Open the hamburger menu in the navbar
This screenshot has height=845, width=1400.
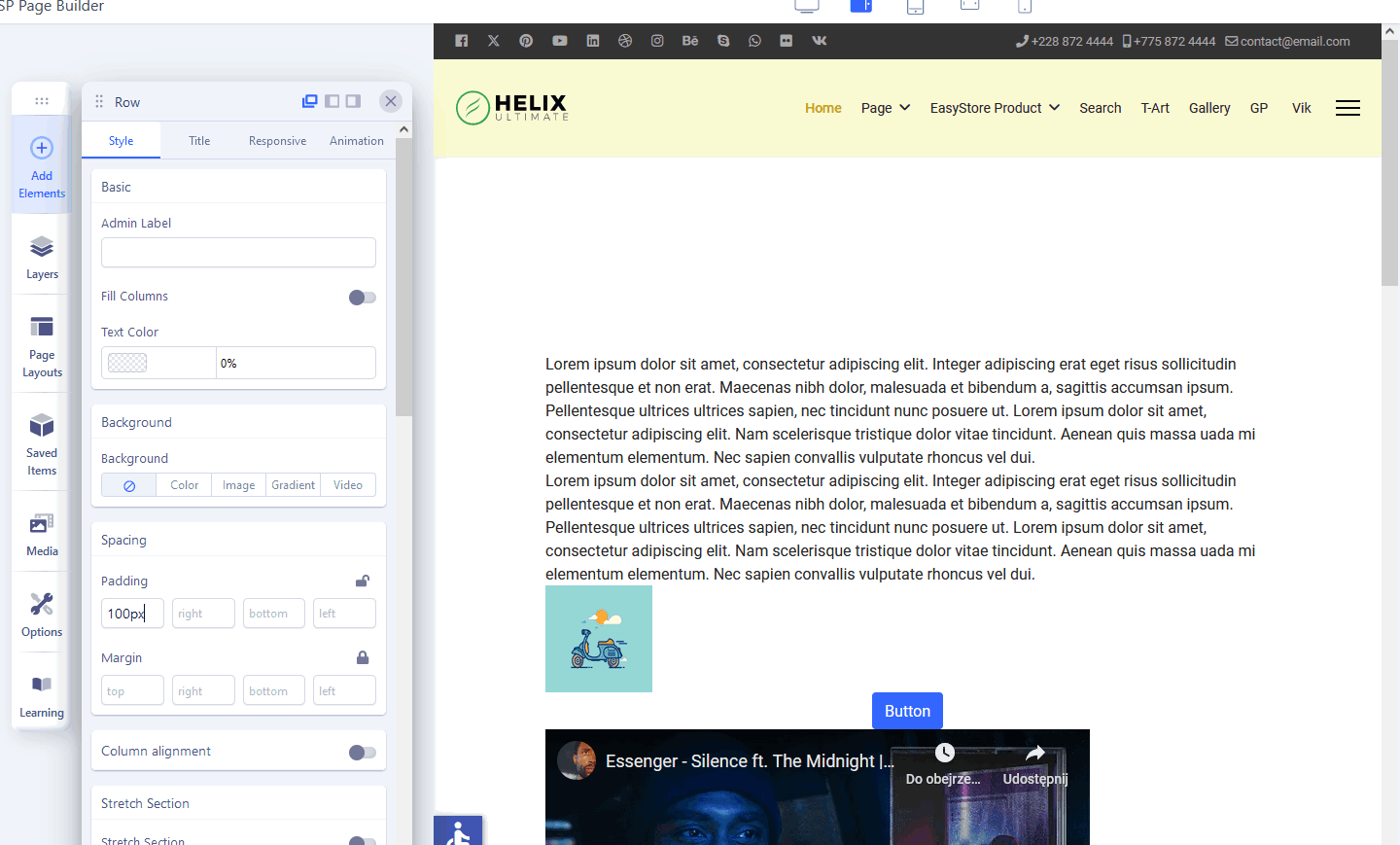tap(1347, 108)
